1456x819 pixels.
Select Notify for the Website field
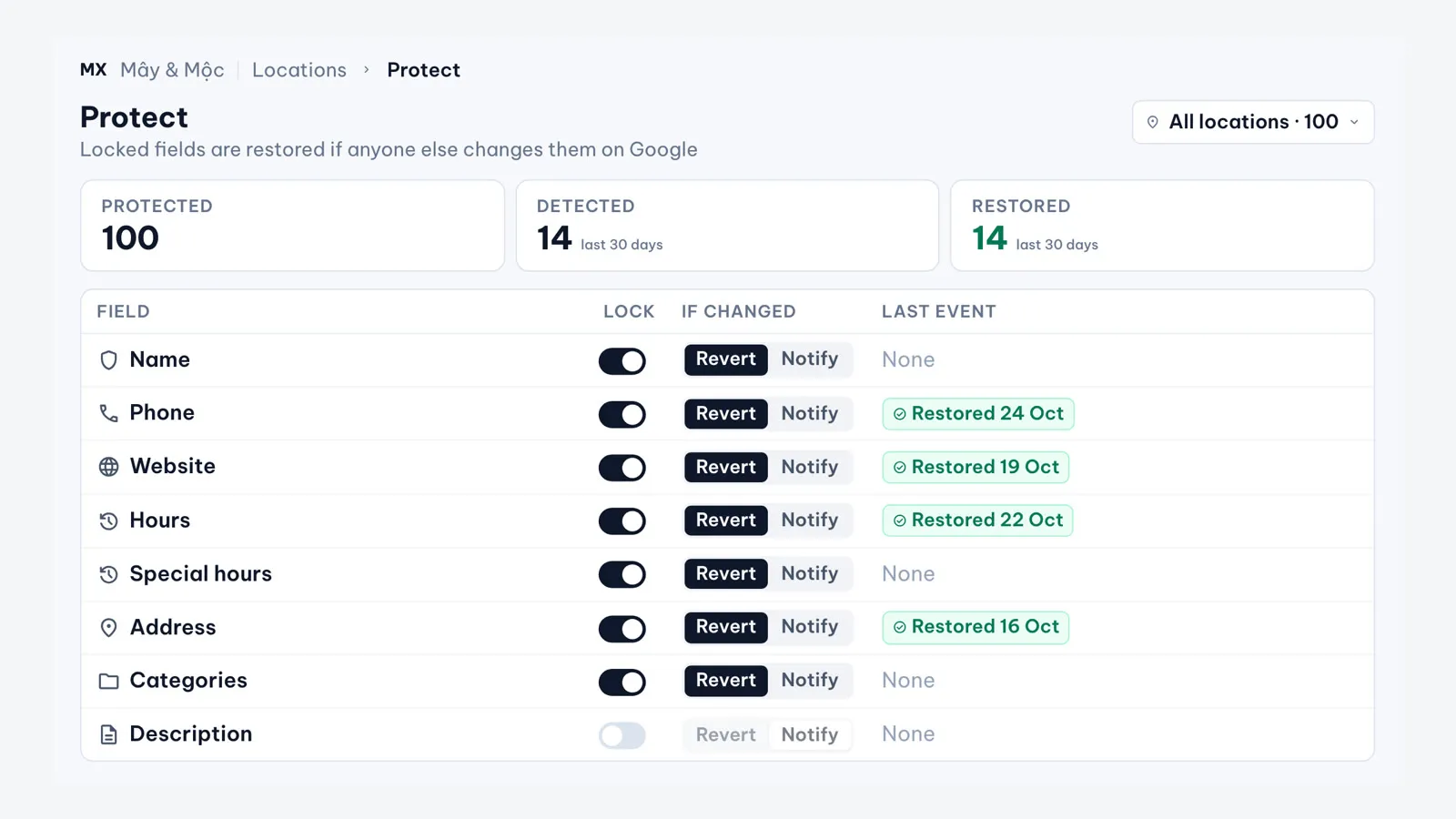[810, 467]
